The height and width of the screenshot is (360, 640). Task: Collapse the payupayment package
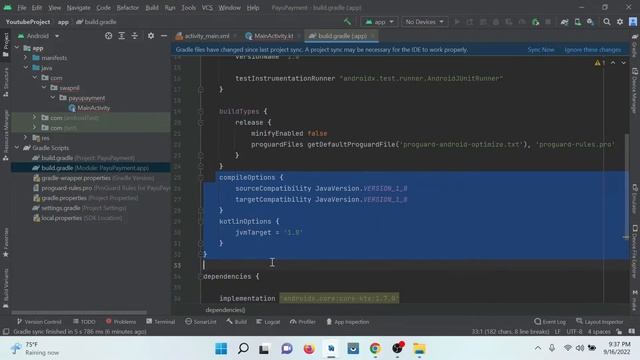[53, 98]
